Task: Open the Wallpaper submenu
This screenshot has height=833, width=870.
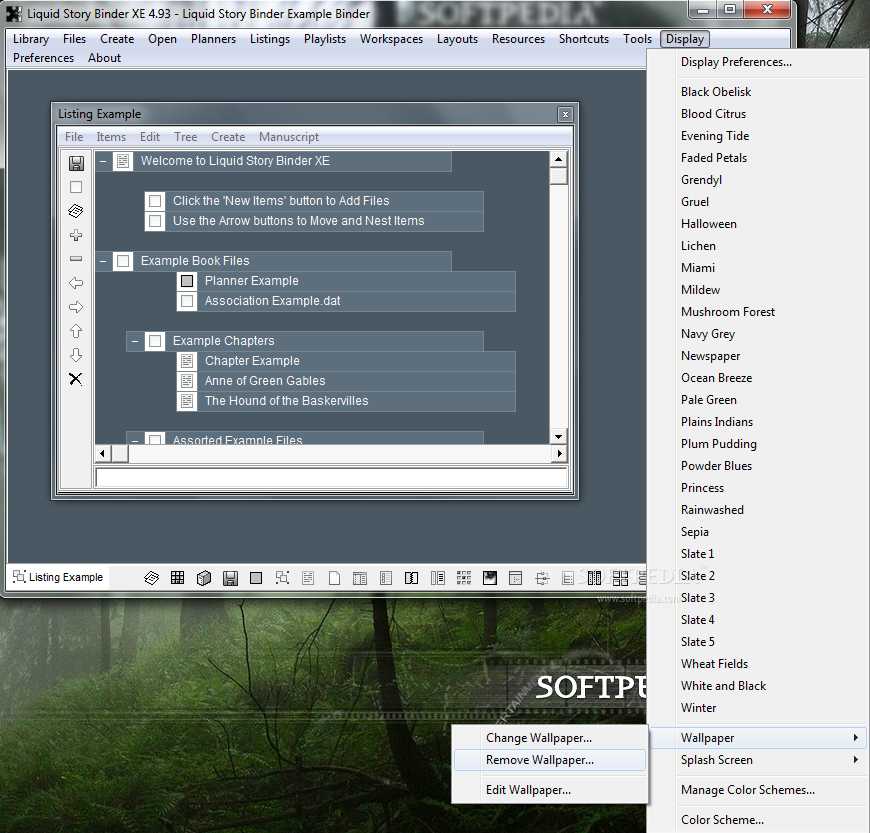Action: coord(758,738)
